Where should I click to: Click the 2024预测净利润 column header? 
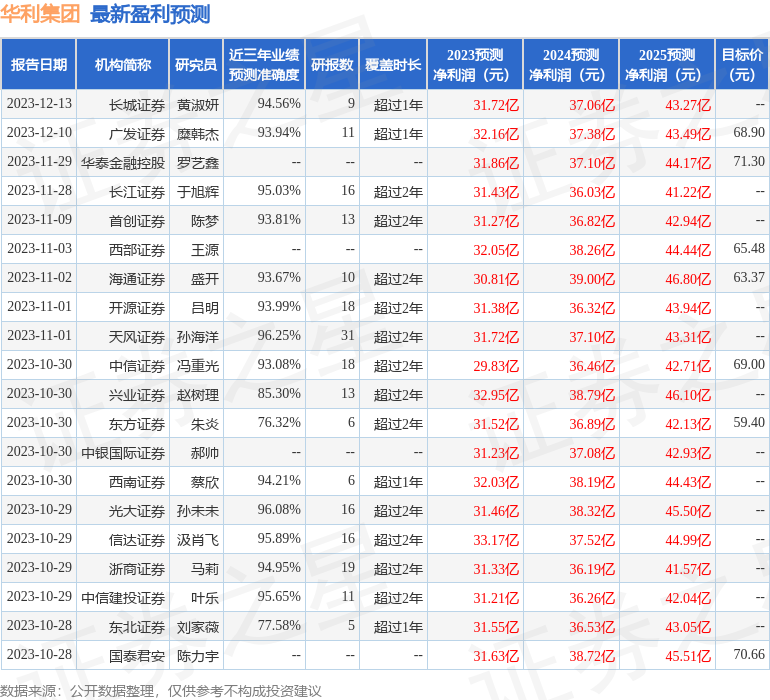click(571, 64)
